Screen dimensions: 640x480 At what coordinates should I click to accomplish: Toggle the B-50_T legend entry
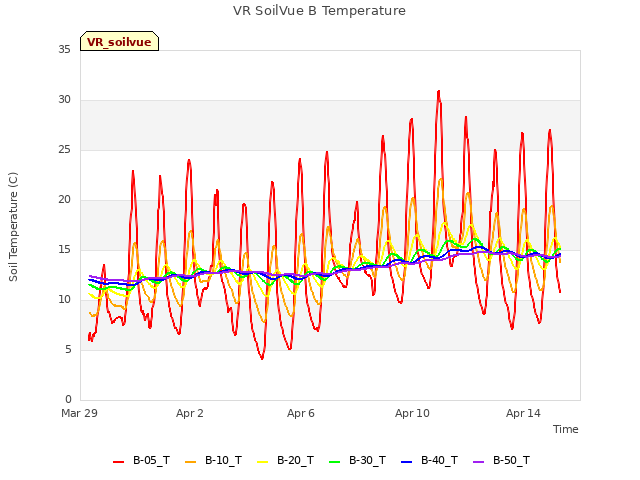(501, 460)
